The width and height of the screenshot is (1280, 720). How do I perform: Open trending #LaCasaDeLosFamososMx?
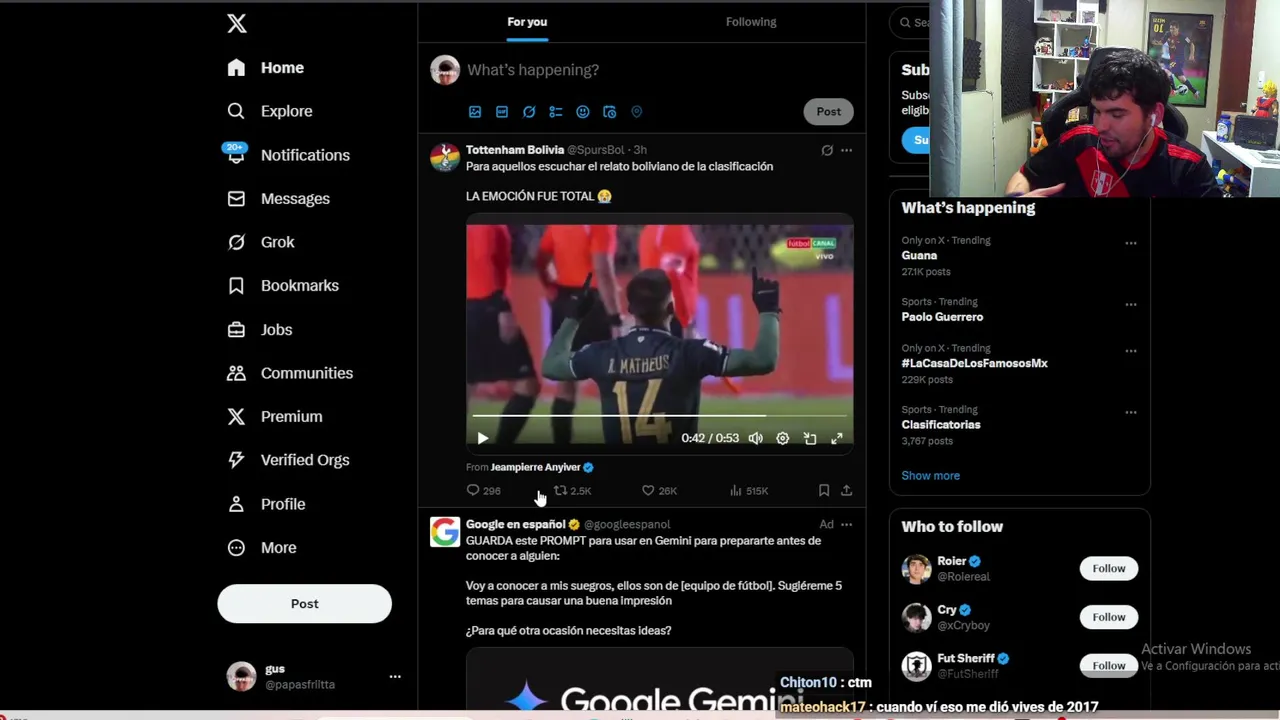(975, 364)
